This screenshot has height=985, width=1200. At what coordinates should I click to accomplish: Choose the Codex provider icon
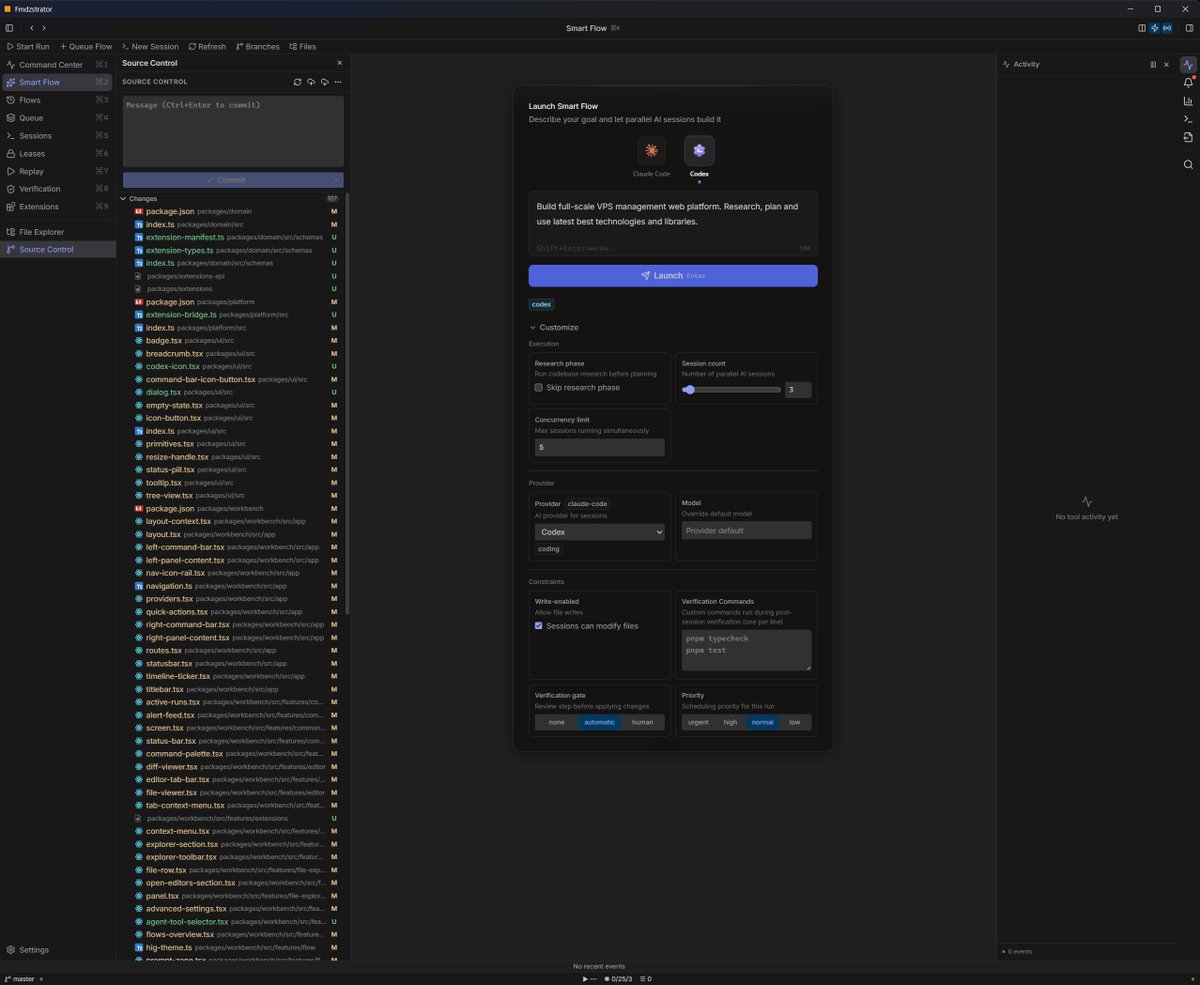coord(699,151)
